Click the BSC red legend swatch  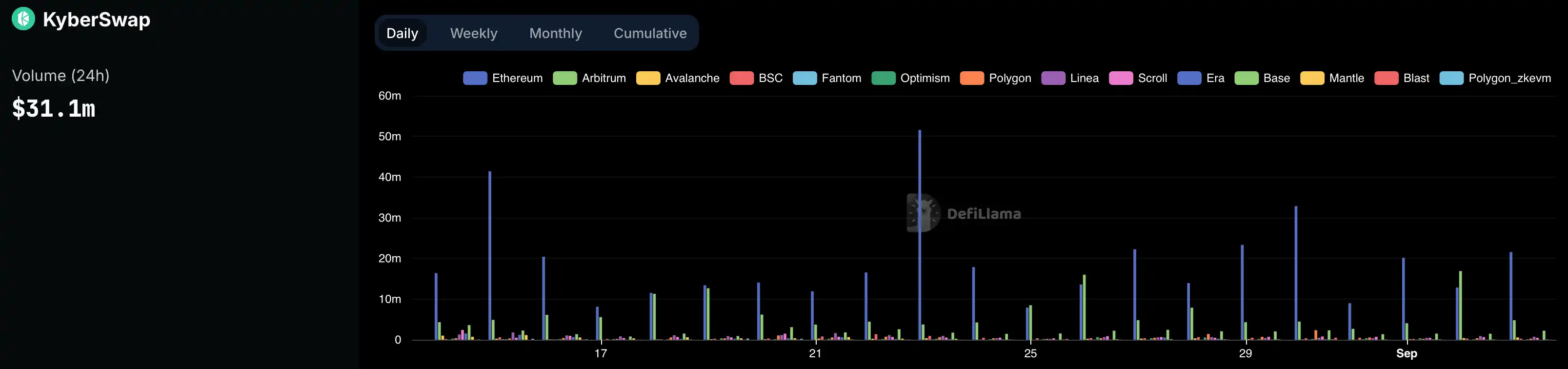[x=742, y=78]
